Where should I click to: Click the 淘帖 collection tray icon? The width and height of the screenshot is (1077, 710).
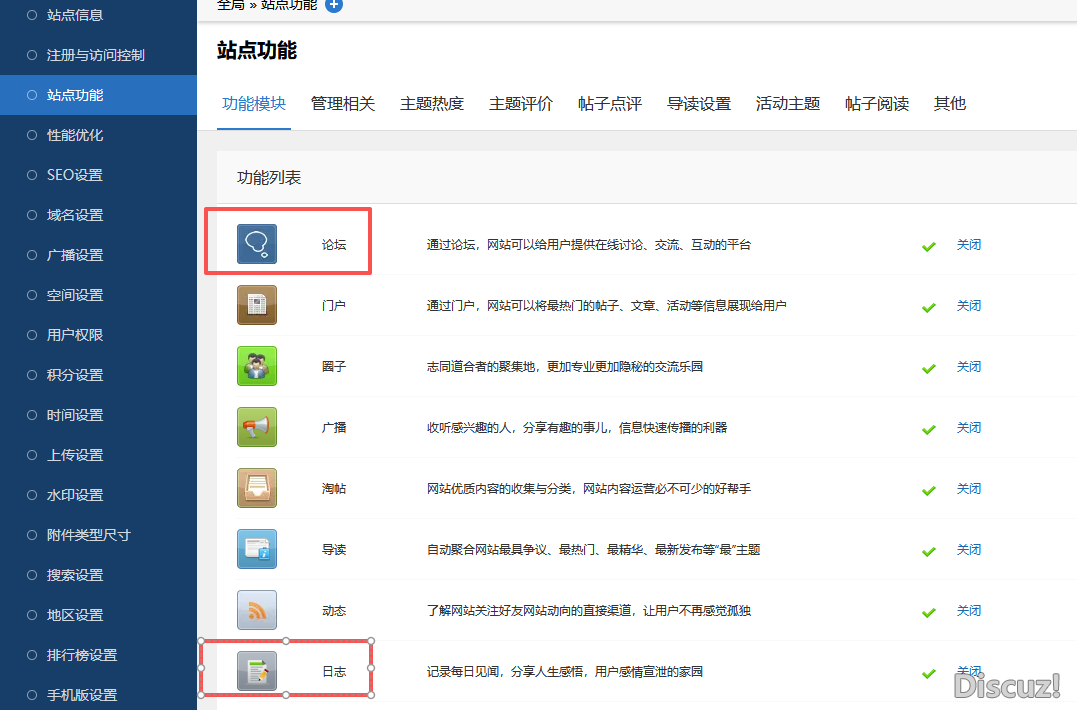point(257,488)
